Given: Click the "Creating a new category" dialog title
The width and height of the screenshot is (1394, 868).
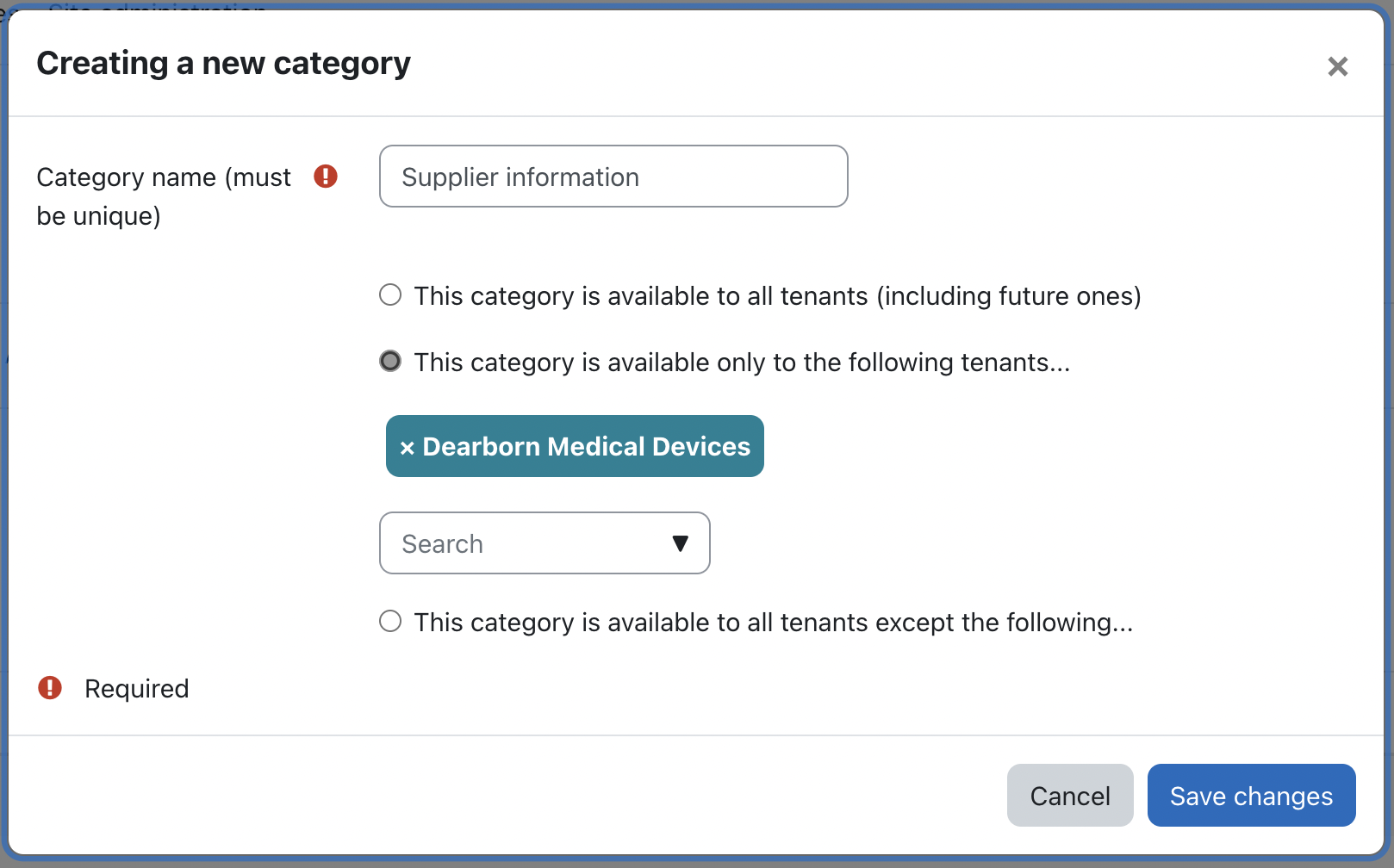Looking at the screenshot, I should [223, 63].
